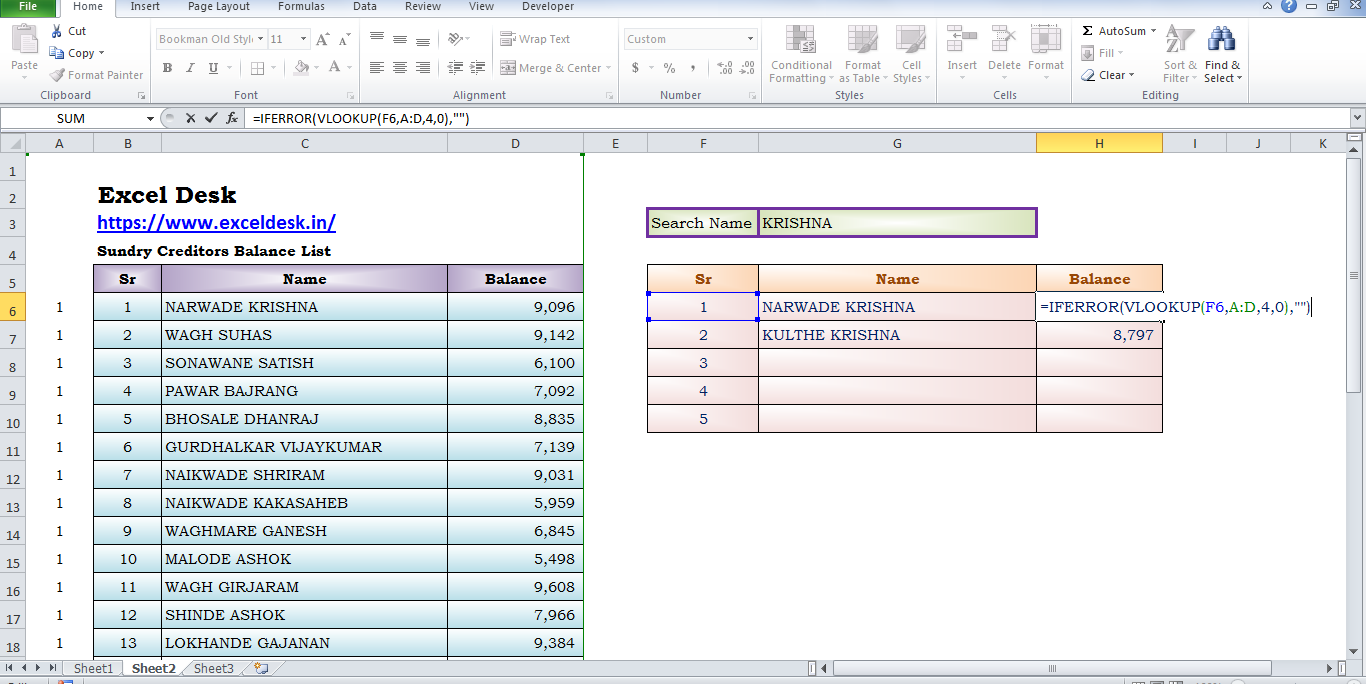Click the Fill Color bucket swatch
Screen dimensions: 1366x684
coord(301,68)
